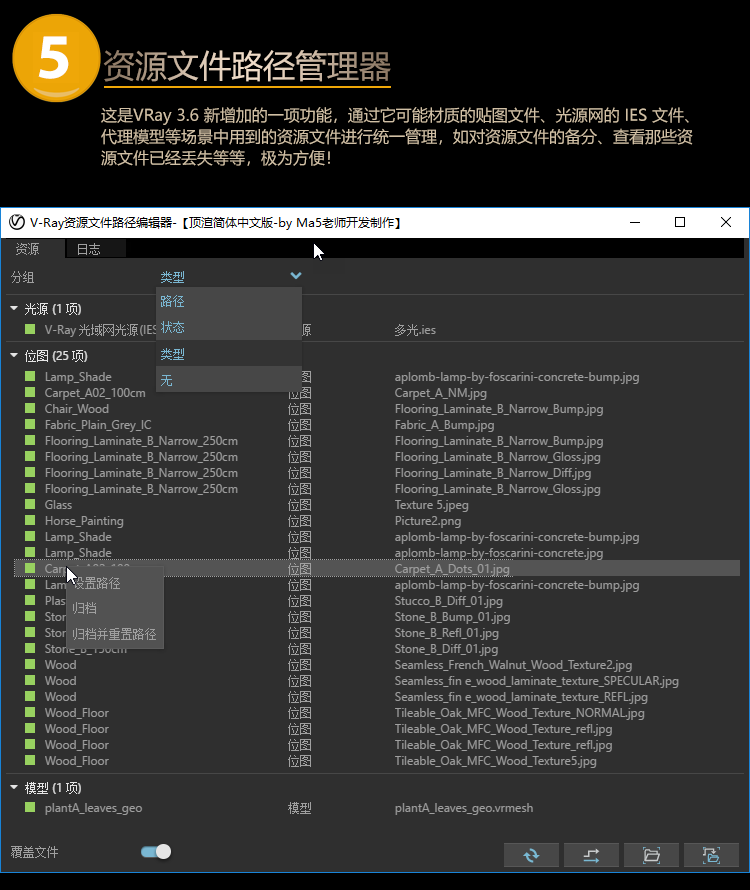The width and height of the screenshot is (750, 890).
Task: Click green status square beside V-Ray IES light
Action: [30, 329]
